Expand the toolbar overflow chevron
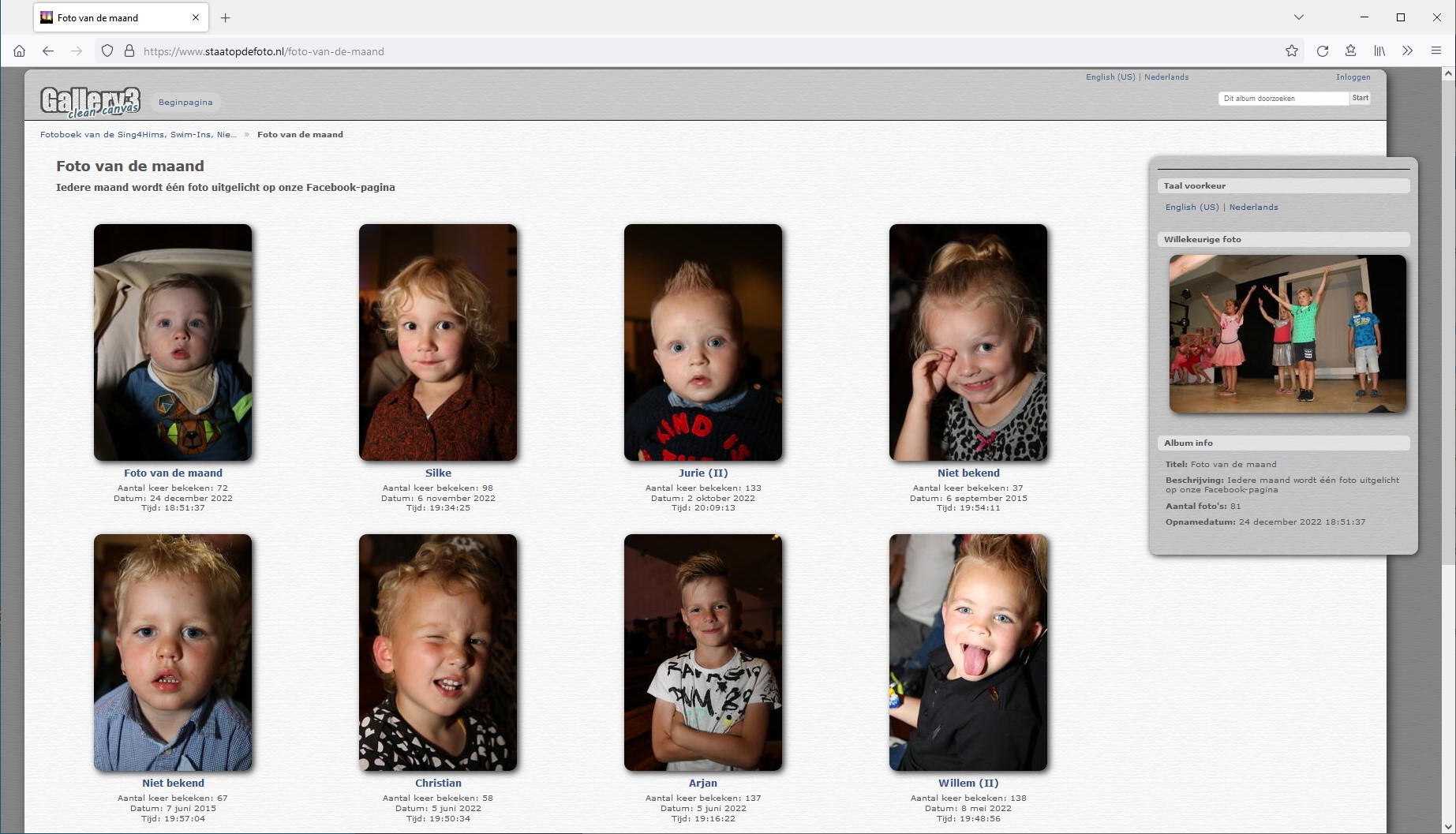Viewport: 1456px width, 834px height. [x=1408, y=51]
